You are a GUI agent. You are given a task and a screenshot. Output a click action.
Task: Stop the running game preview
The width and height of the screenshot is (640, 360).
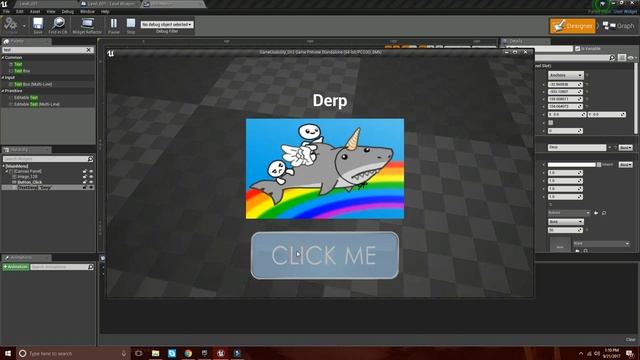[x=131, y=25]
